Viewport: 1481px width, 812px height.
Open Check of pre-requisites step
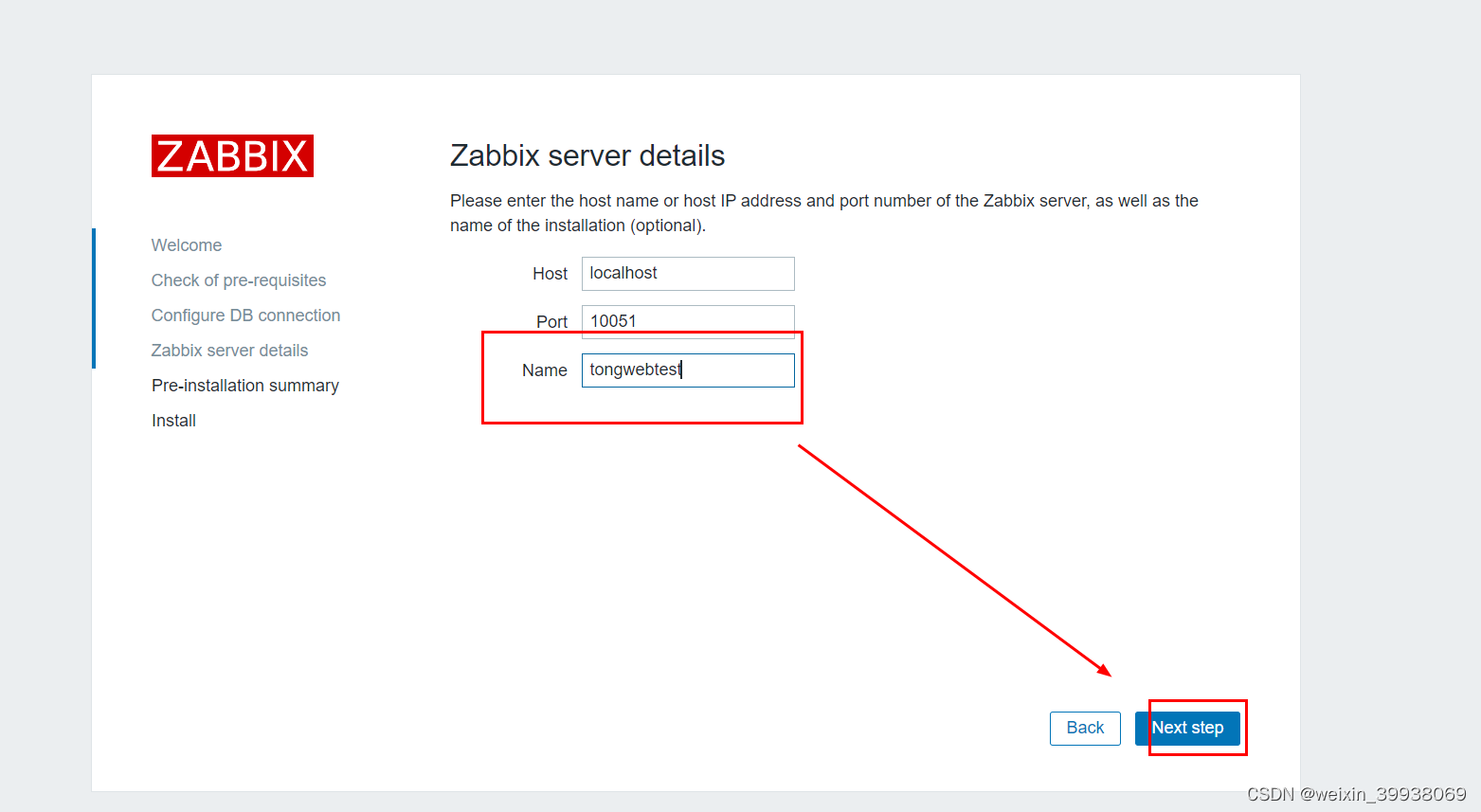click(x=239, y=280)
